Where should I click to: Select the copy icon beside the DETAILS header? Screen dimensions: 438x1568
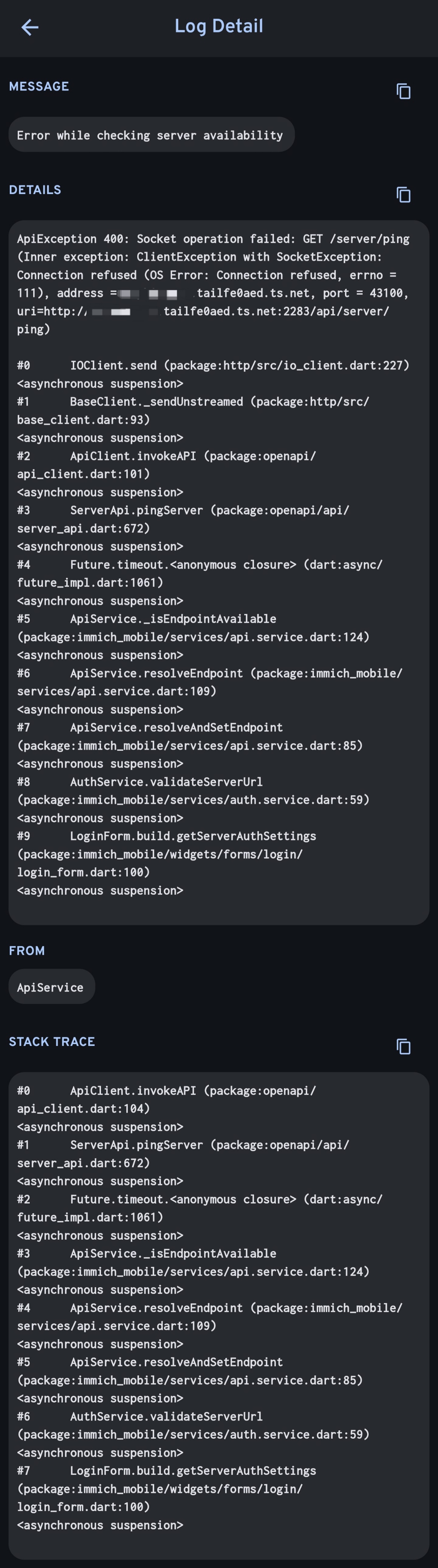[x=403, y=195]
